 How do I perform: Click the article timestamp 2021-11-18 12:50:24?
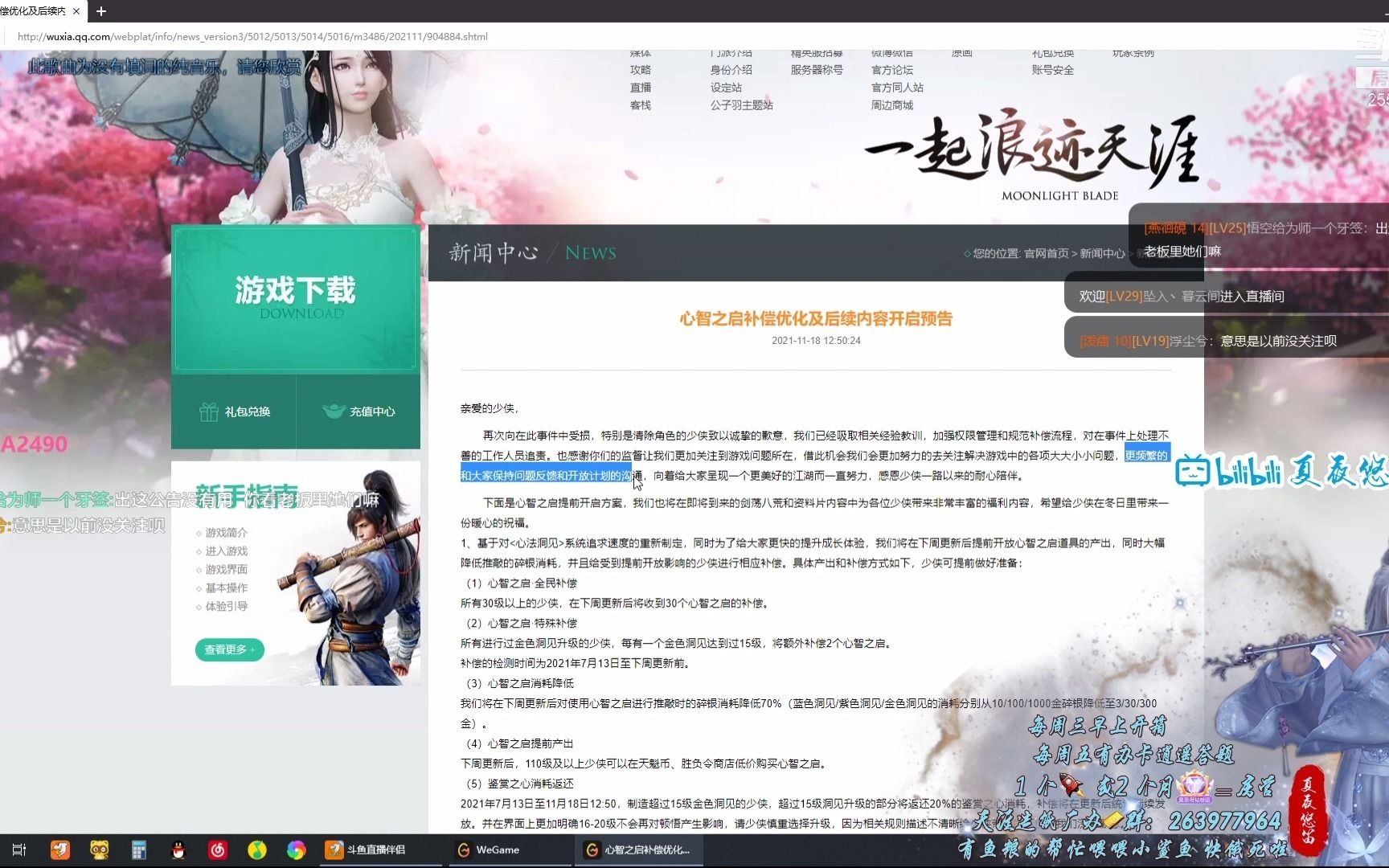tap(816, 341)
